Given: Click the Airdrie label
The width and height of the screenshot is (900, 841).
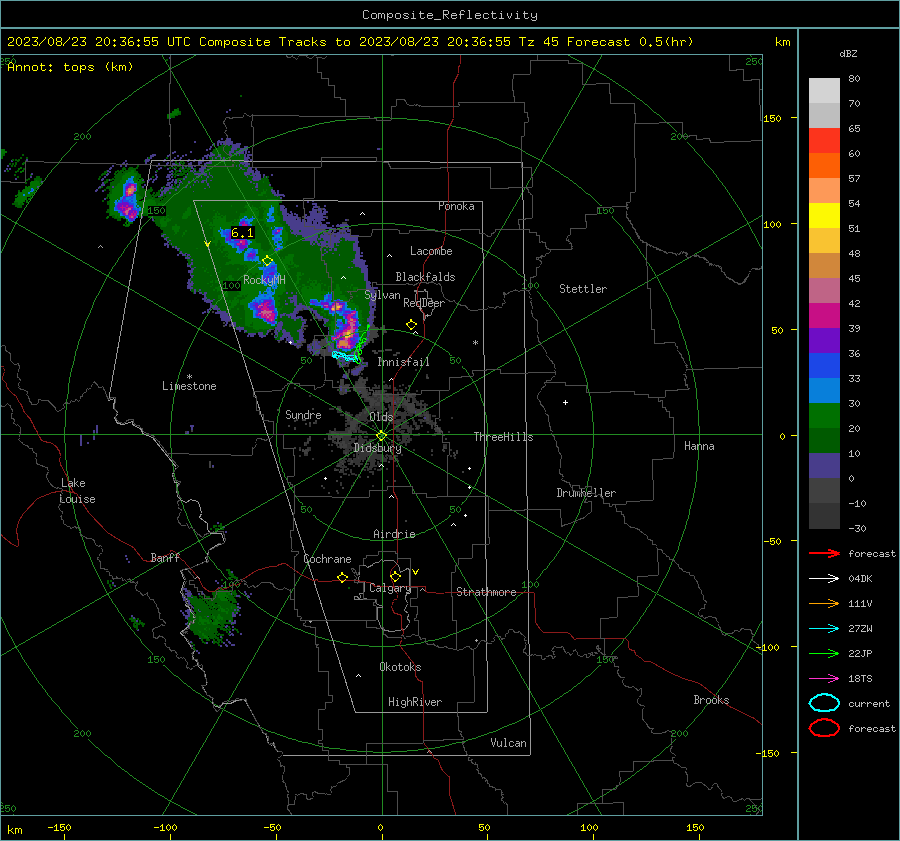Looking at the screenshot, I should pyautogui.click(x=394, y=534).
